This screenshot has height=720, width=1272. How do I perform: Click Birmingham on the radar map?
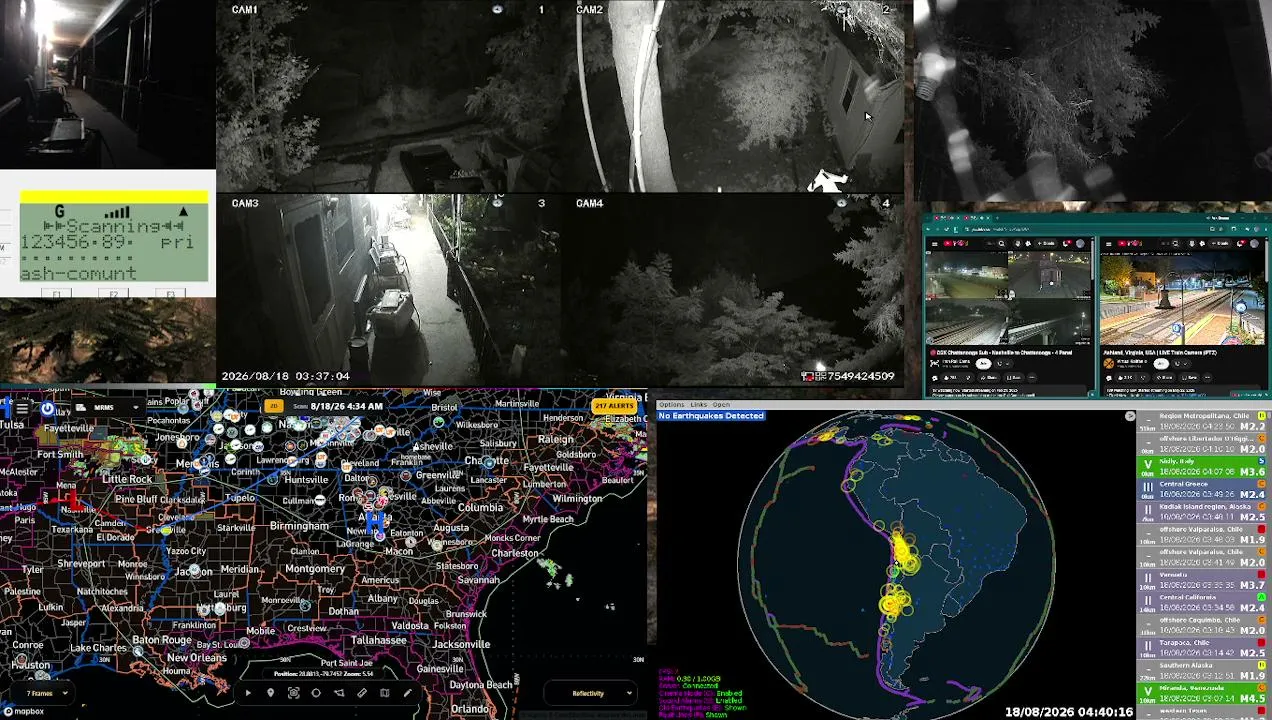coord(298,525)
